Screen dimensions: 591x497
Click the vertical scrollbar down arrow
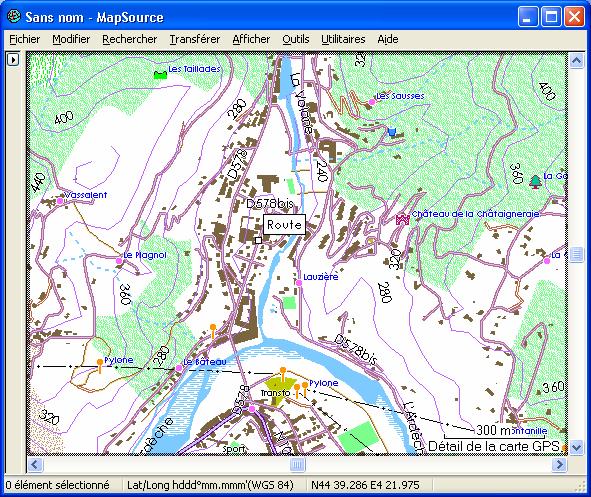click(576, 447)
